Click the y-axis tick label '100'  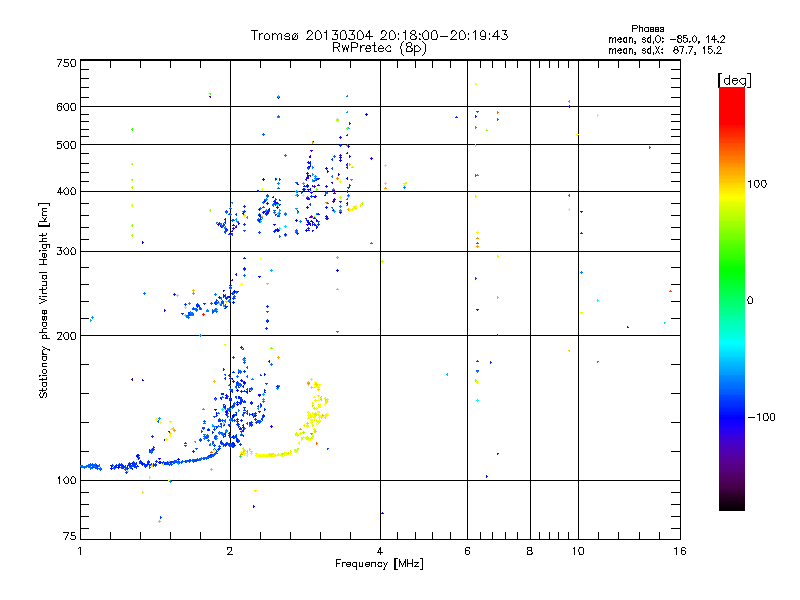click(66, 481)
